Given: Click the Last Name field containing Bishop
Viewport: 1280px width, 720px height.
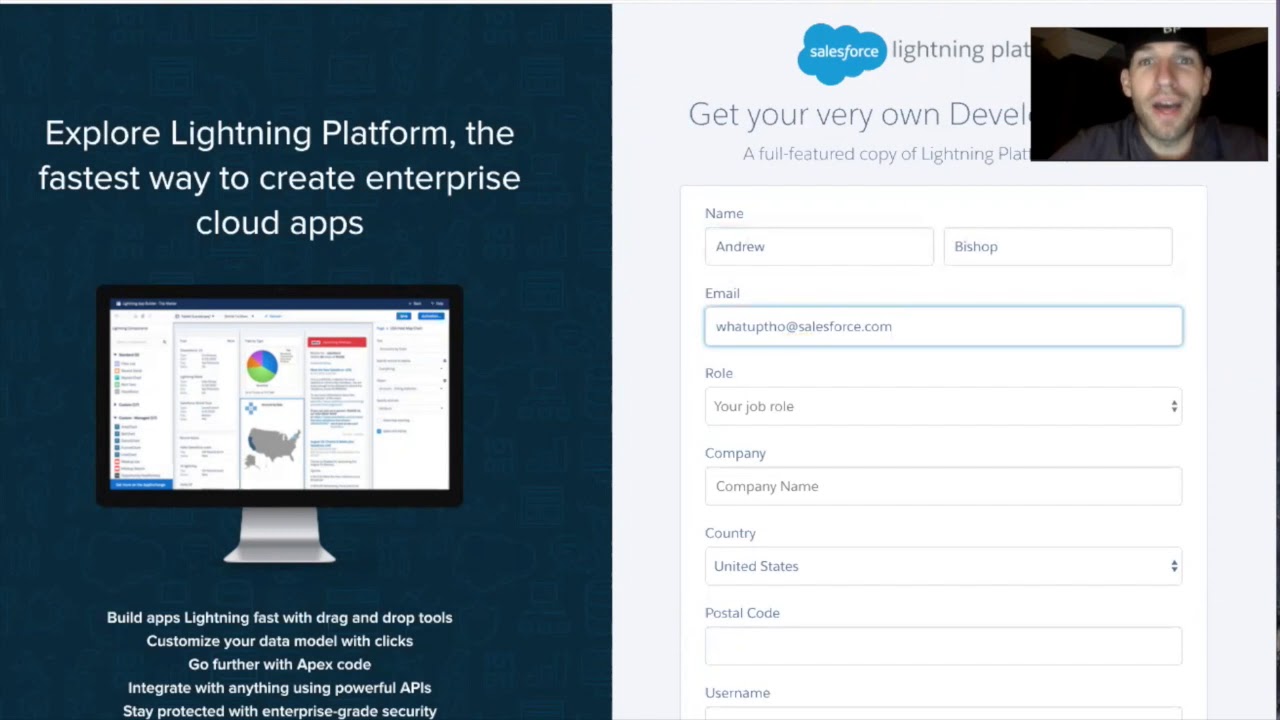Looking at the screenshot, I should (x=1058, y=246).
